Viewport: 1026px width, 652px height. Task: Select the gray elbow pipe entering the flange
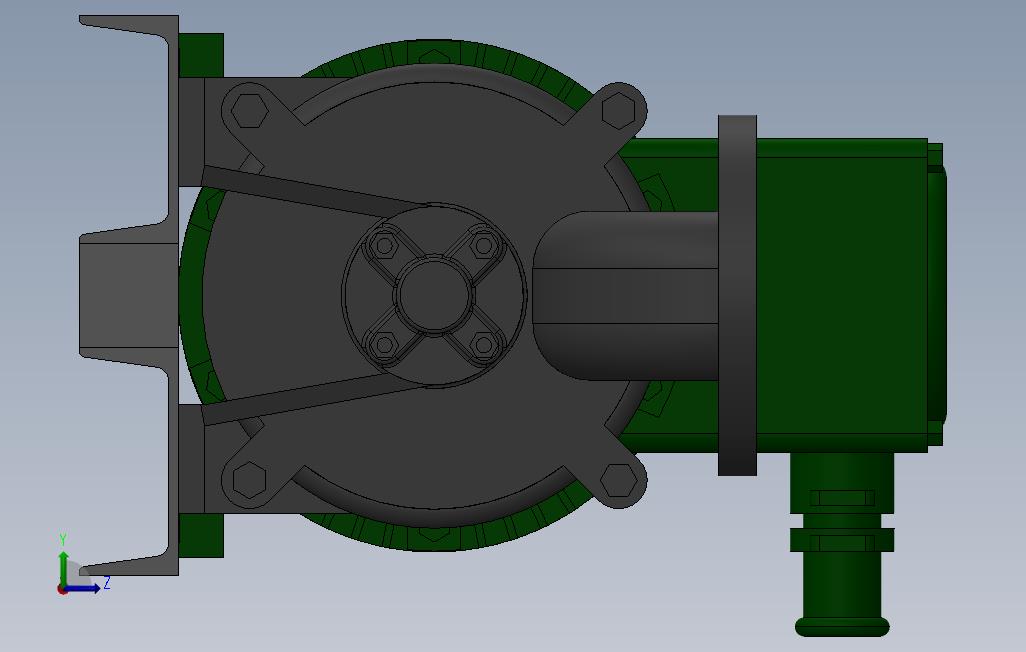(x=626, y=295)
